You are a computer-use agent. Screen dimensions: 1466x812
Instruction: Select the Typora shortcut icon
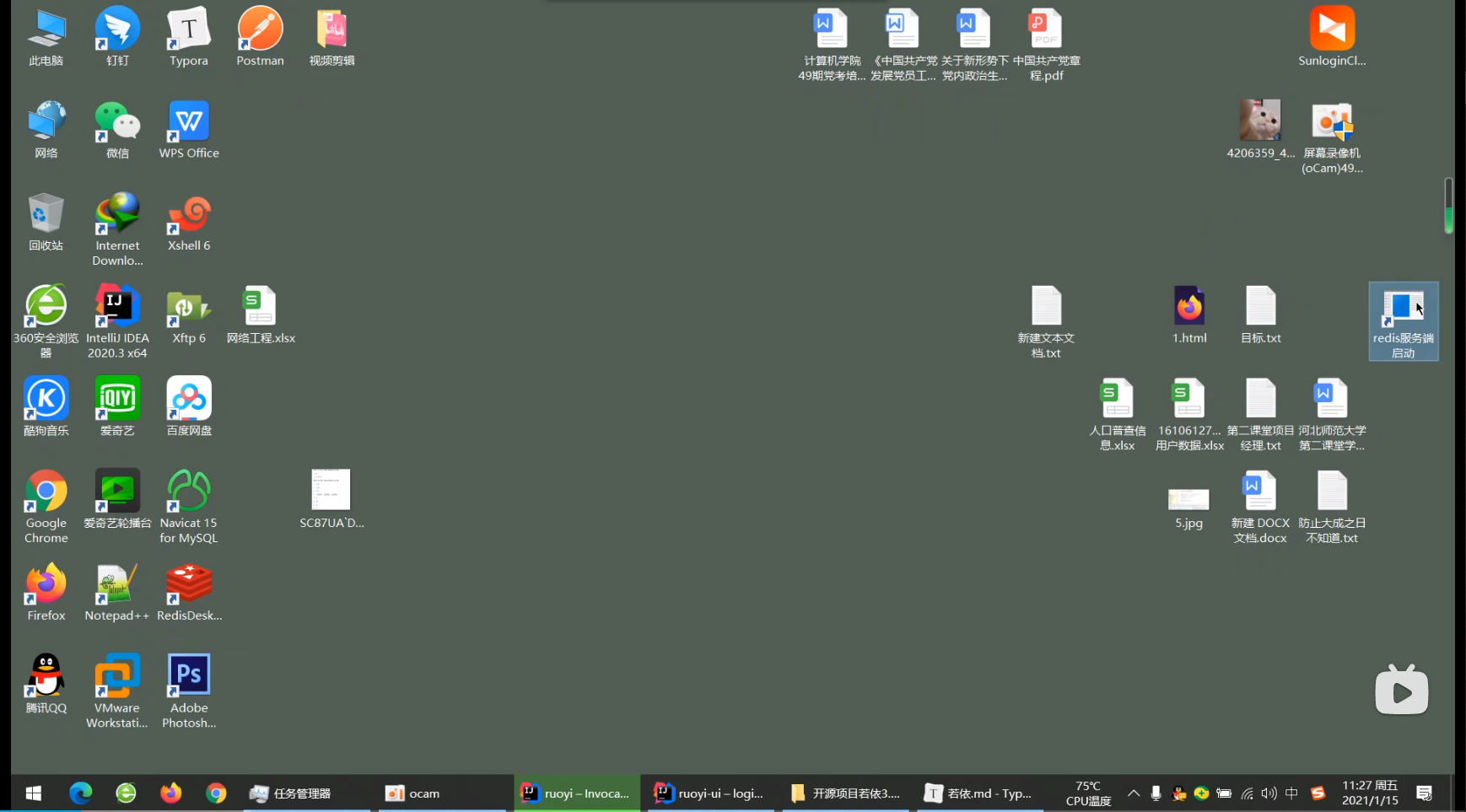click(x=189, y=37)
